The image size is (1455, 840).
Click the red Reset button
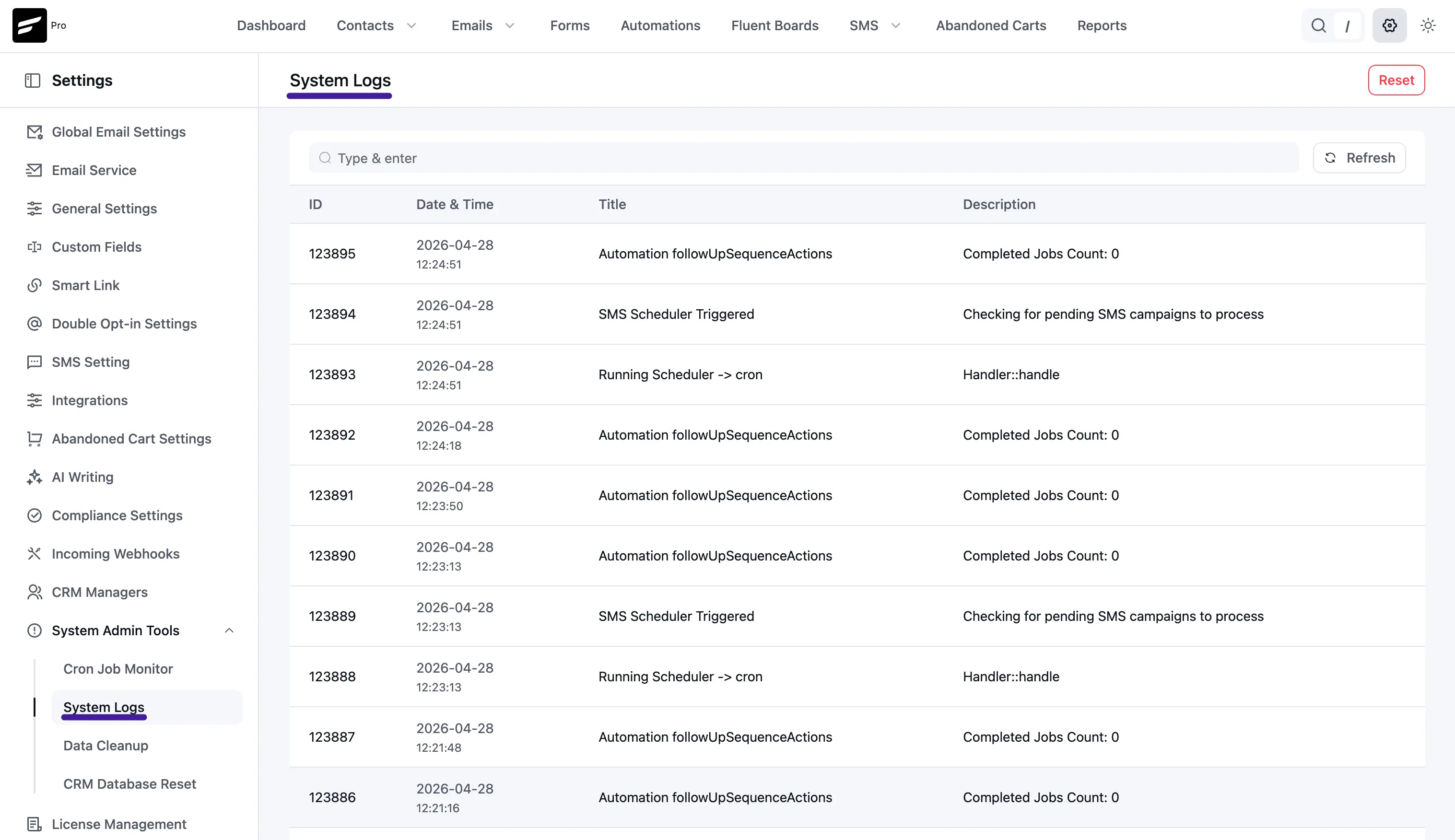click(1396, 80)
